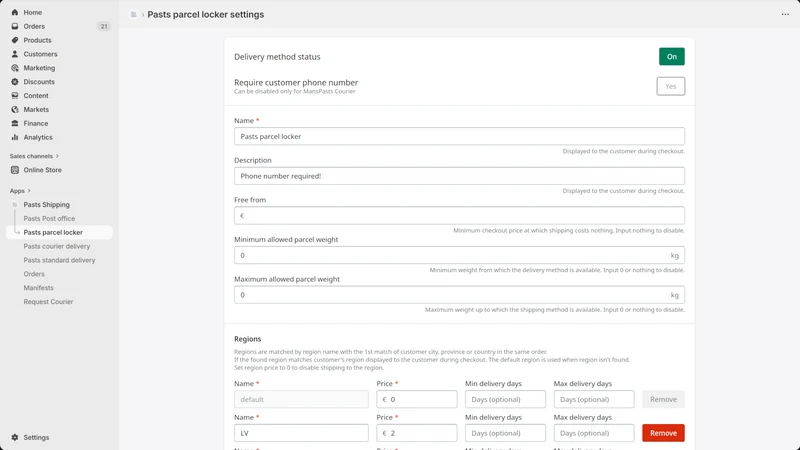Toggle Delivery method status On button
800x450 pixels.
coord(671,57)
